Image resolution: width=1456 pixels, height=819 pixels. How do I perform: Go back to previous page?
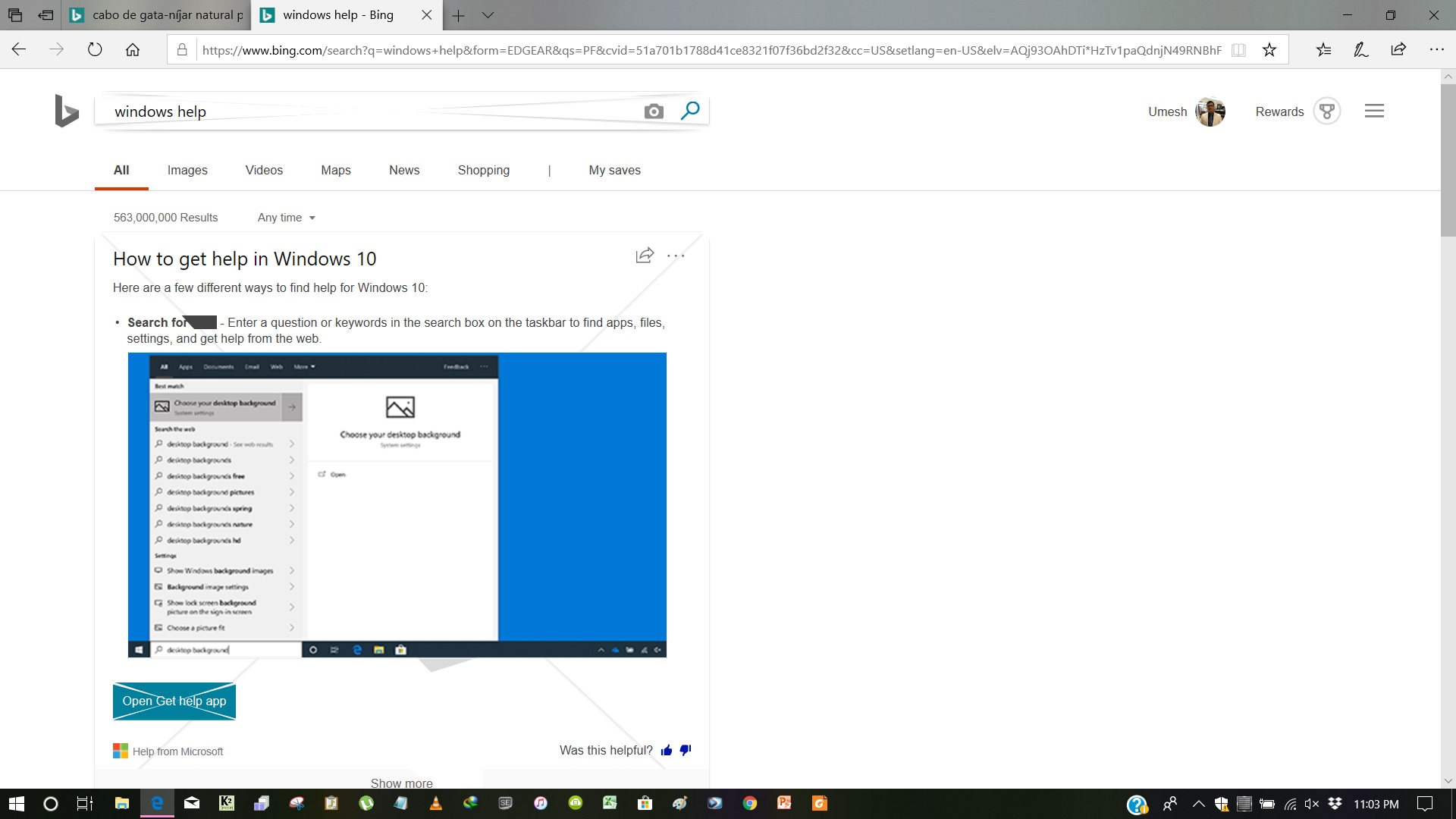(x=19, y=50)
